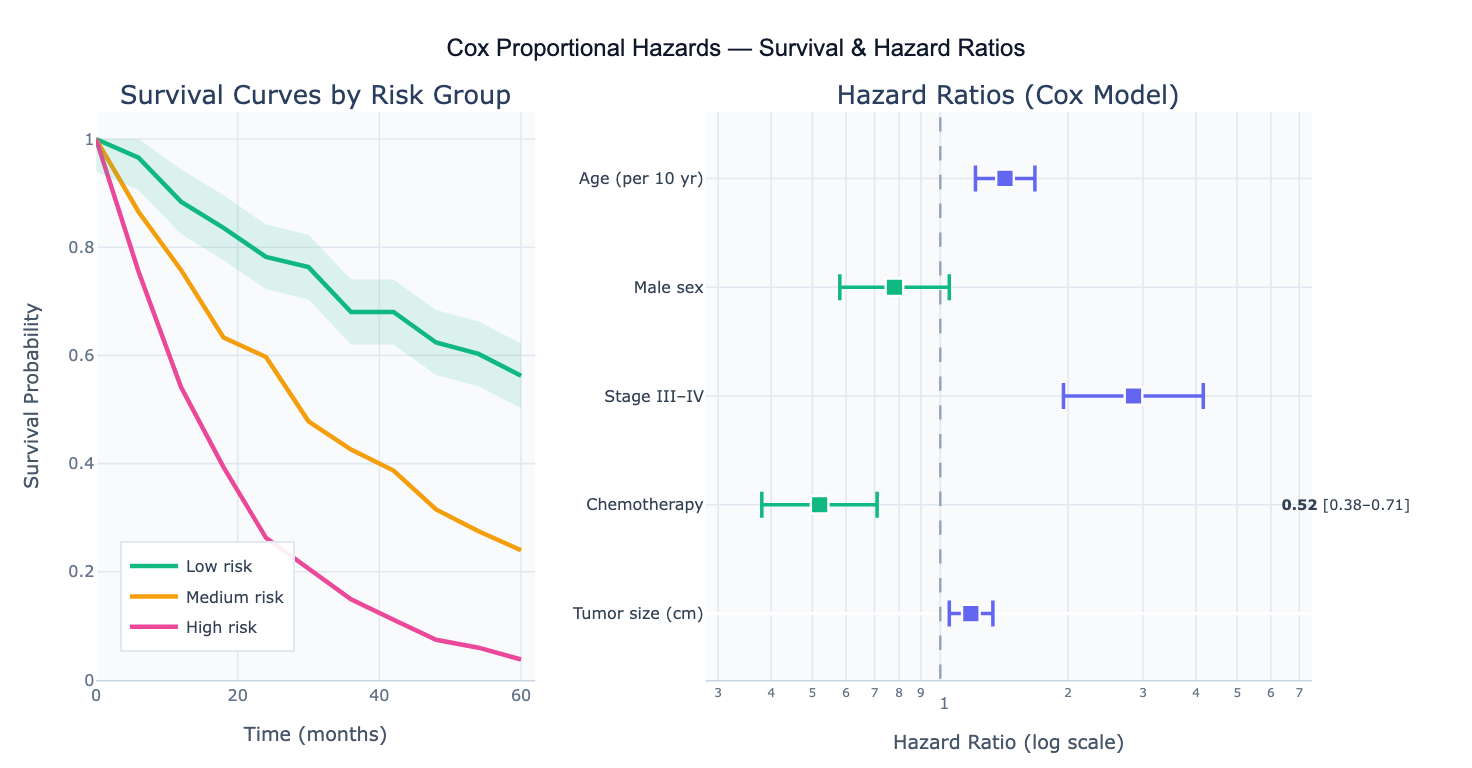
Task: Click the Male sex hazard ratio marker
Action: (x=894, y=287)
